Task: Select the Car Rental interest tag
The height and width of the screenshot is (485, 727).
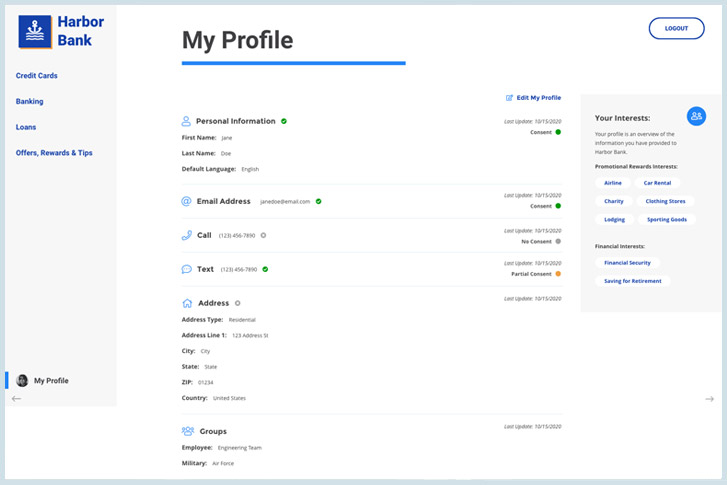Action: point(657,183)
